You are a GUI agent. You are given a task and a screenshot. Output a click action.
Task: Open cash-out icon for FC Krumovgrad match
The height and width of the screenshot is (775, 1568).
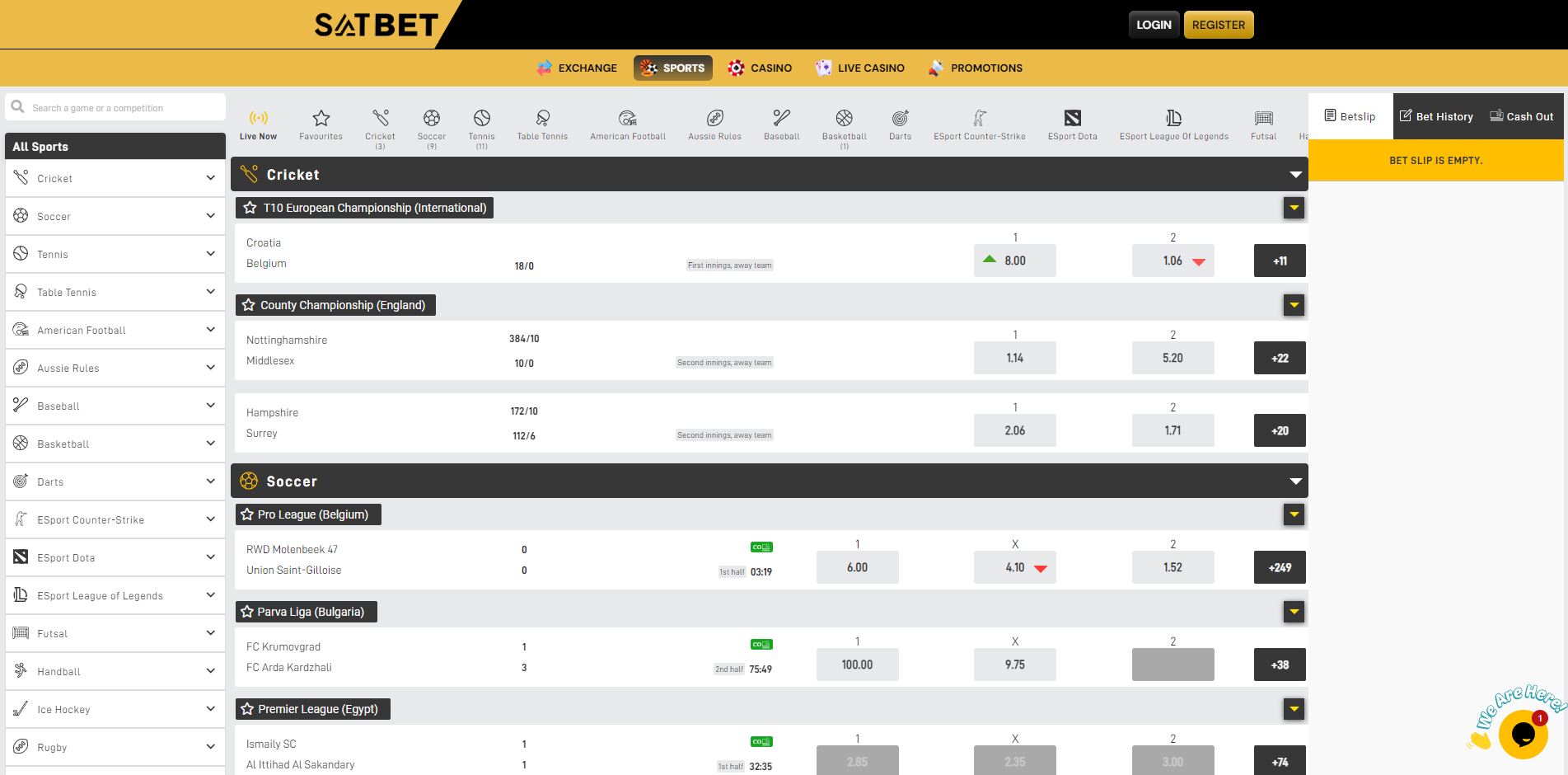pyautogui.click(x=761, y=644)
